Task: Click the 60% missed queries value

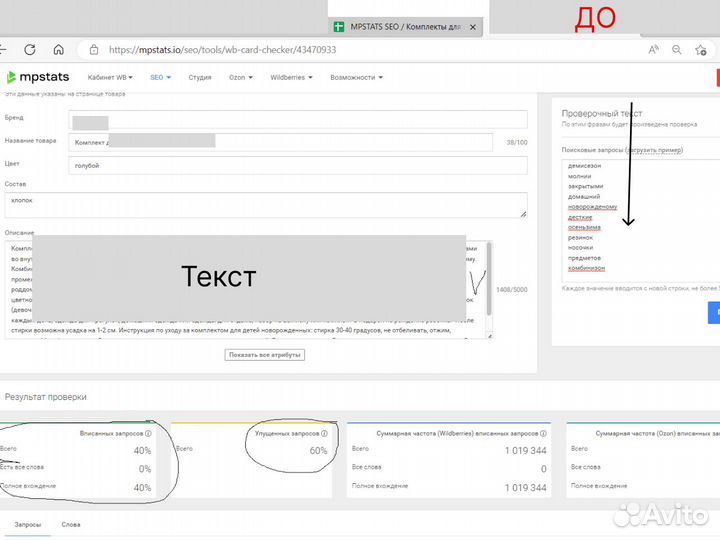Action: (x=318, y=451)
